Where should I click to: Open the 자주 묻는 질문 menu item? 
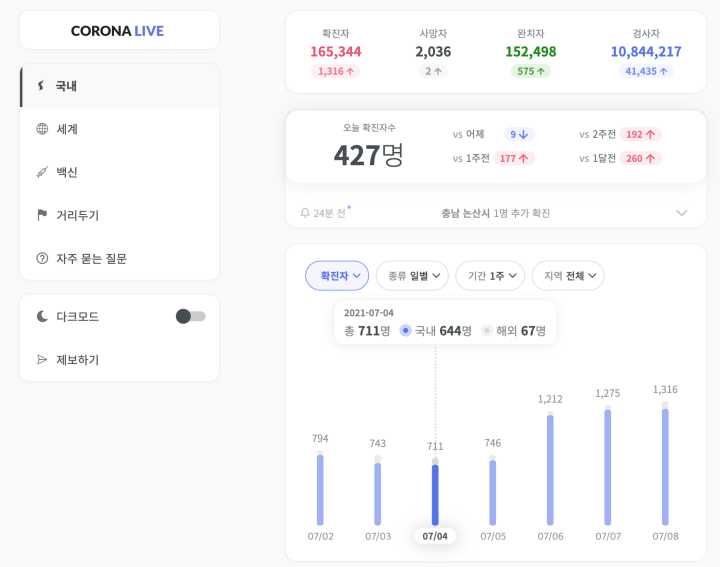(x=119, y=258)
